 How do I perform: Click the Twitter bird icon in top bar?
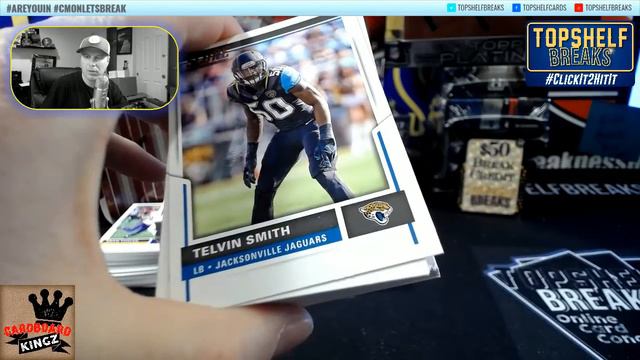451,8
